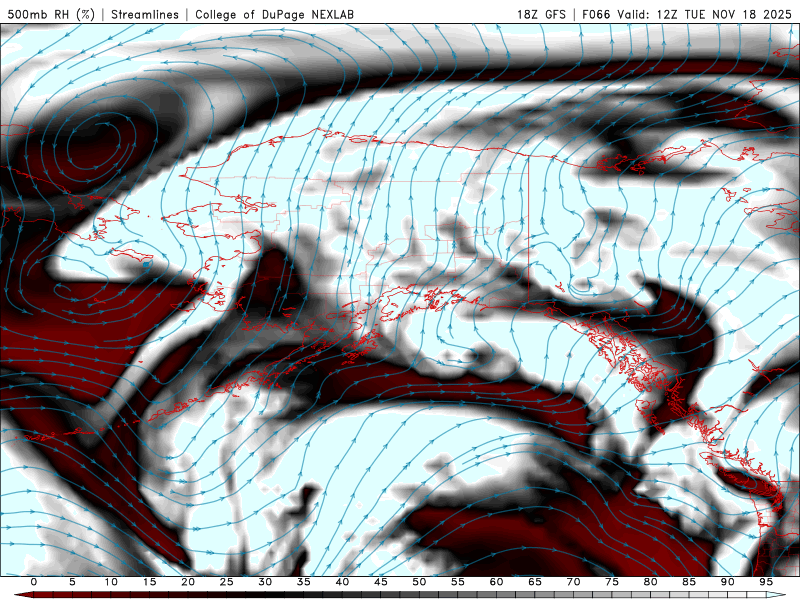Click the "80" label on the color scale
This screenshot has height=600, width=800.
(x=650, y=582)
